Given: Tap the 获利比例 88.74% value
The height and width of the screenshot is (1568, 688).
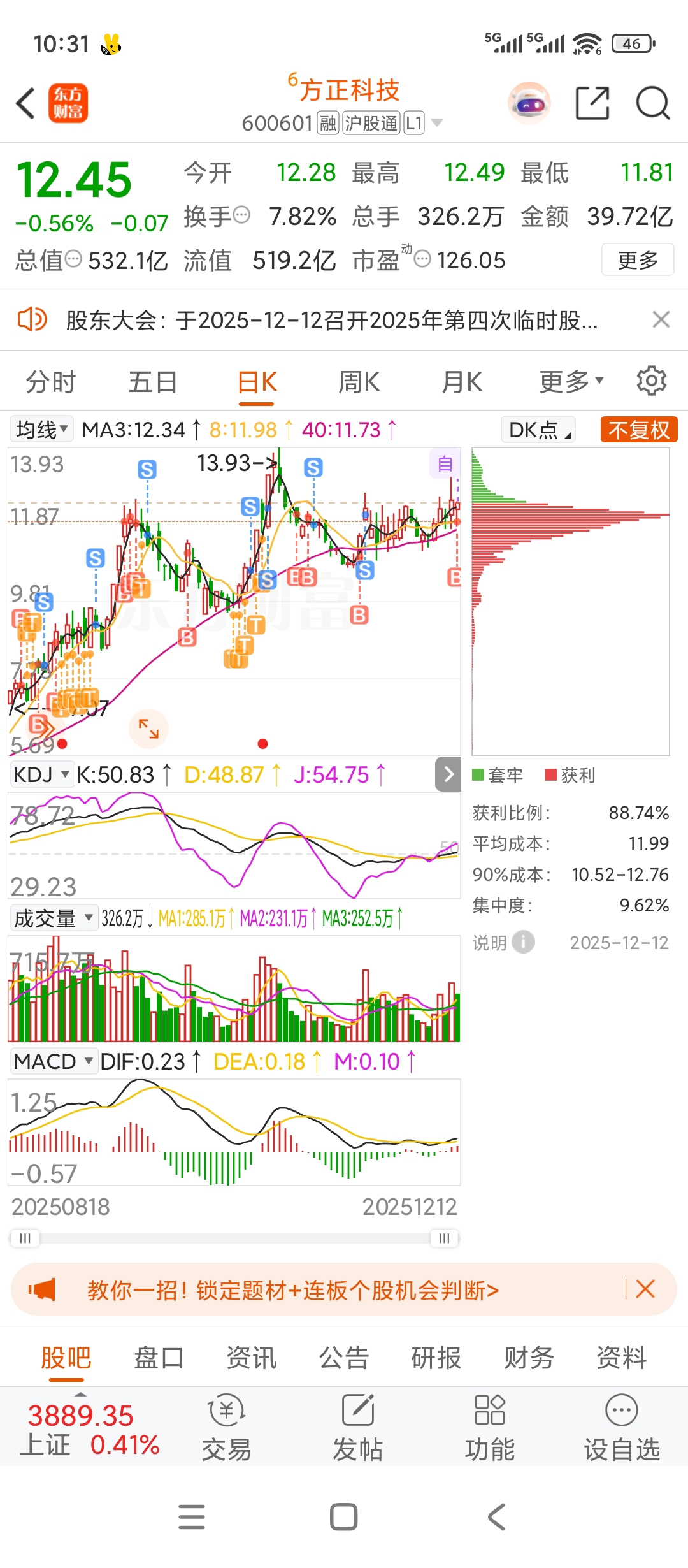Looking at the screenshot, I should 638,813.
